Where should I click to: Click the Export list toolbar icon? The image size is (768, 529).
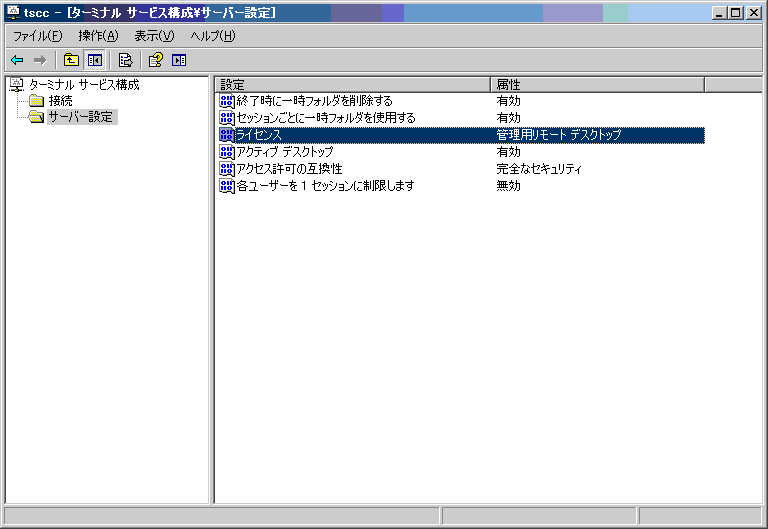pos(125,60)
